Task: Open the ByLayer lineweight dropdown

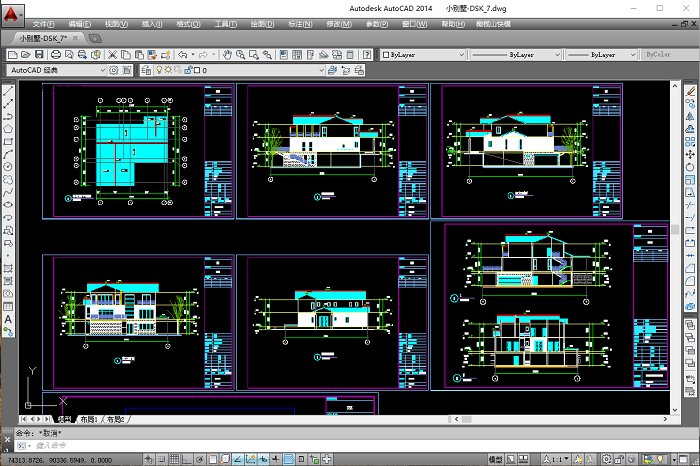Action: coord(633,54)
